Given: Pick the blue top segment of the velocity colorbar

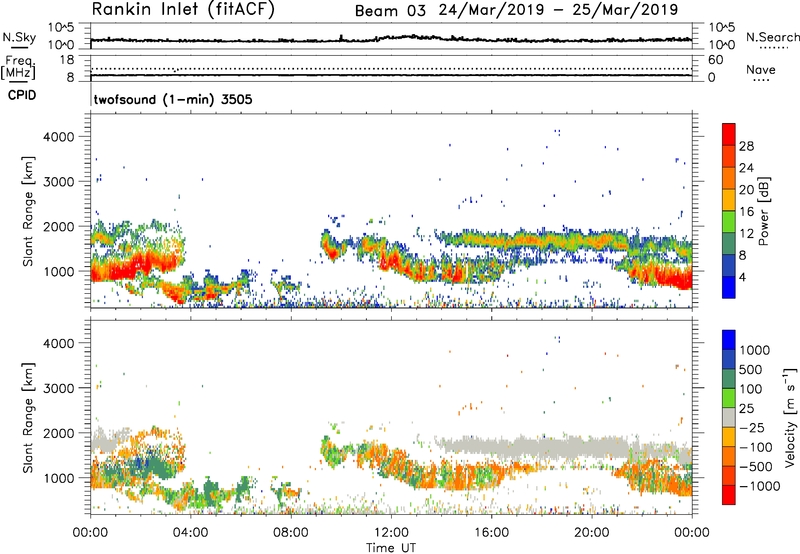Looking at the screenshot, I should pos(729,340).
